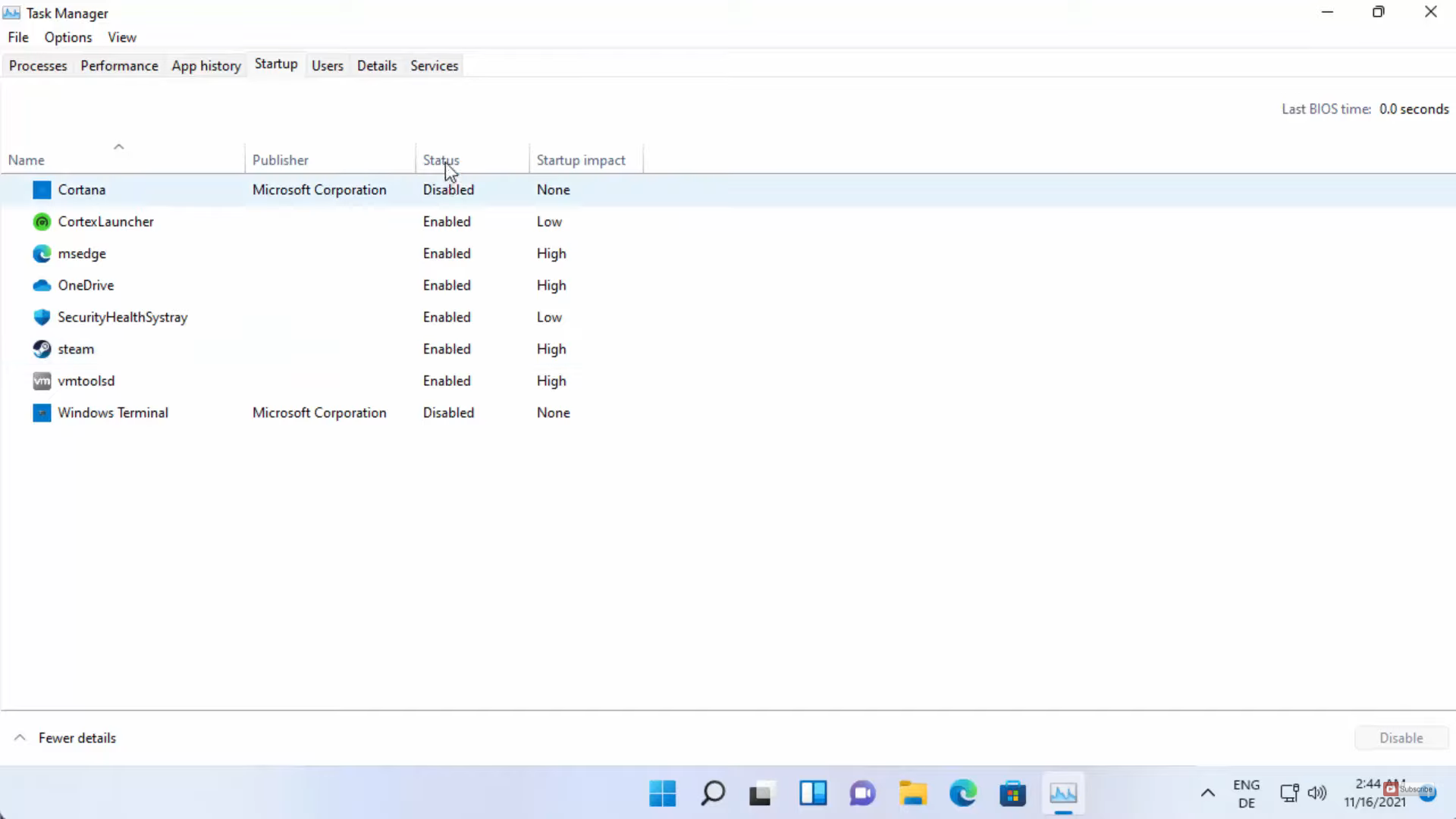
Task: Select the CortexLauncher green icon
Action: (42, 221)
